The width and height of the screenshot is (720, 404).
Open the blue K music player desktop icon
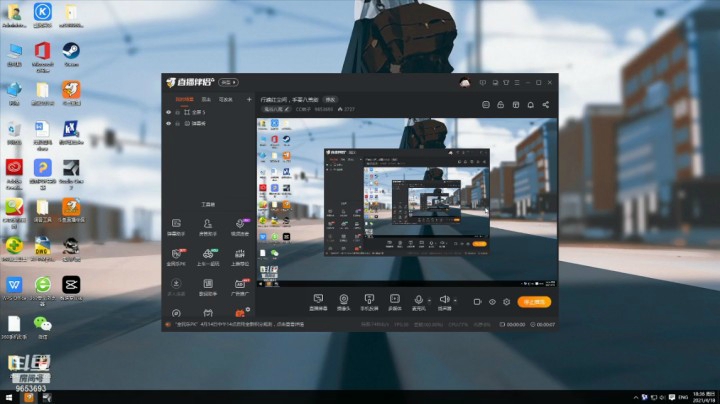point(43,15)
